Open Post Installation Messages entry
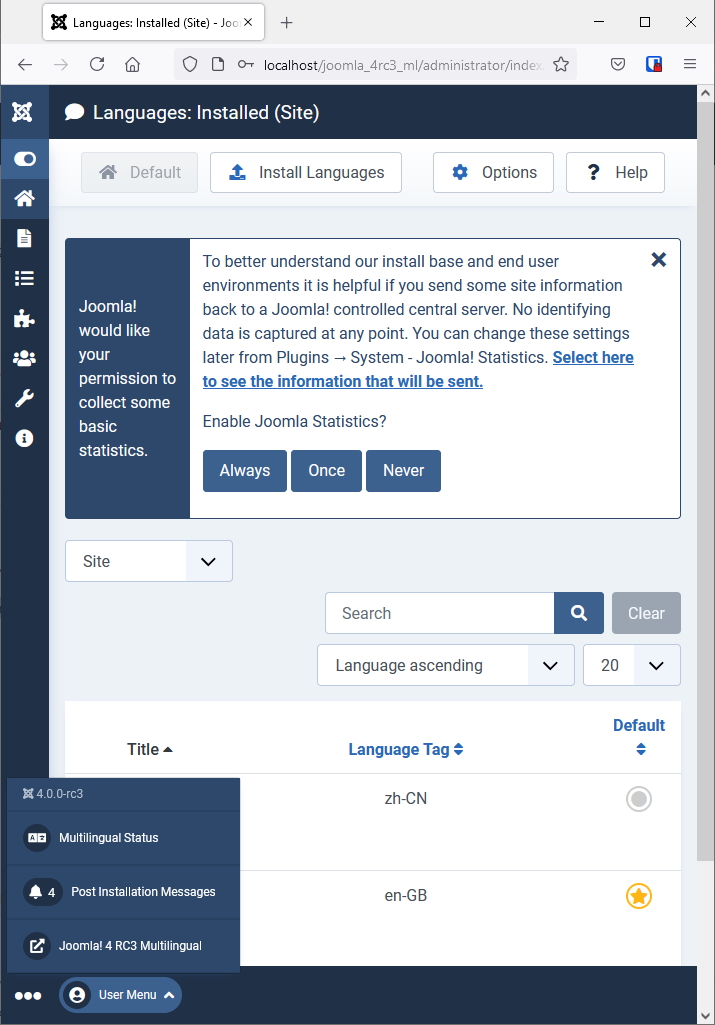 [x=124, y=892]
